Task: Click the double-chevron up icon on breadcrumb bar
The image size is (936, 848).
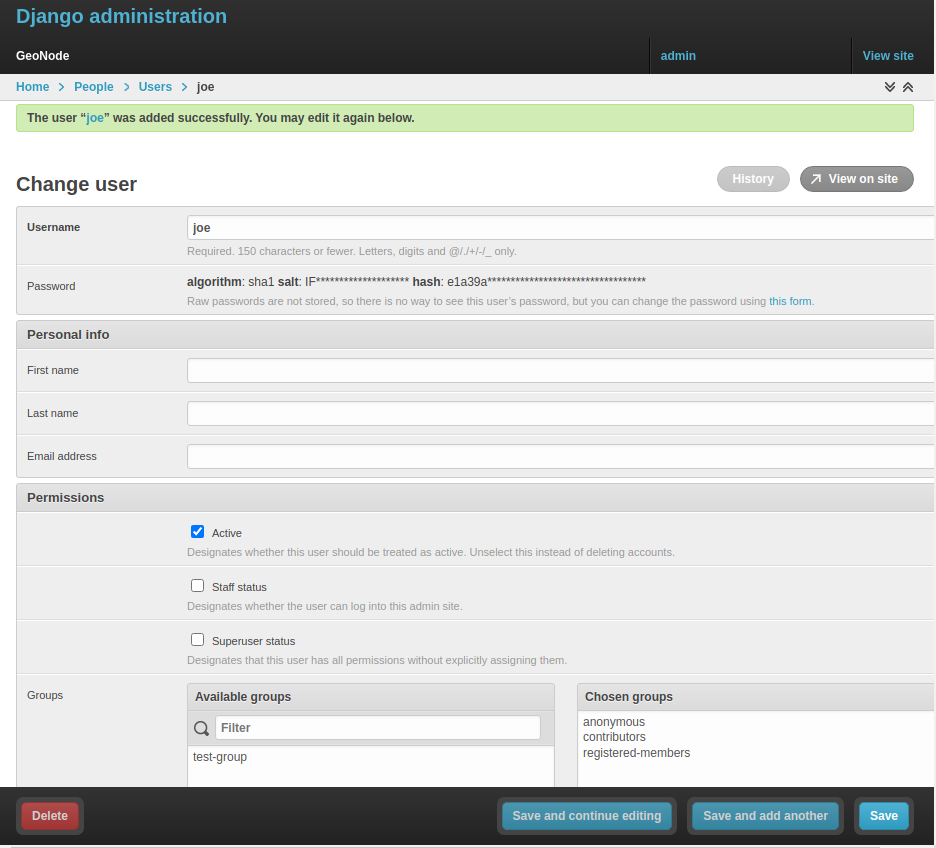Action: tap(908, 87)
